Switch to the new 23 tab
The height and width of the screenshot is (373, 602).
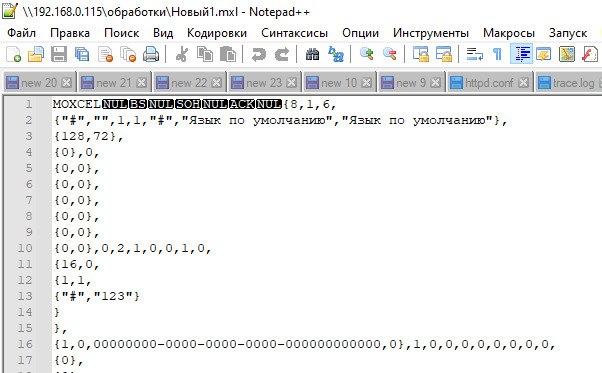point(264,83)
